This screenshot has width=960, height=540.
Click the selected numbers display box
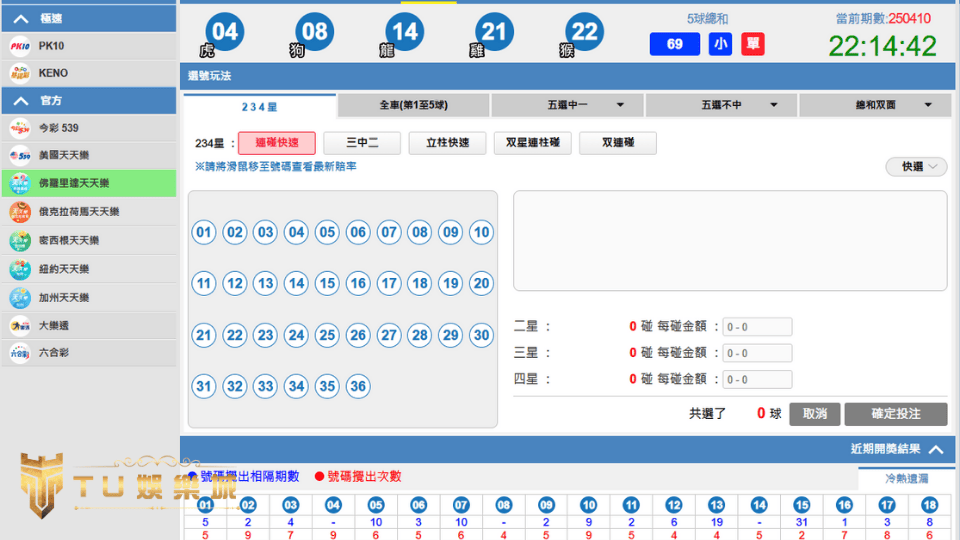tap(730, 241)
